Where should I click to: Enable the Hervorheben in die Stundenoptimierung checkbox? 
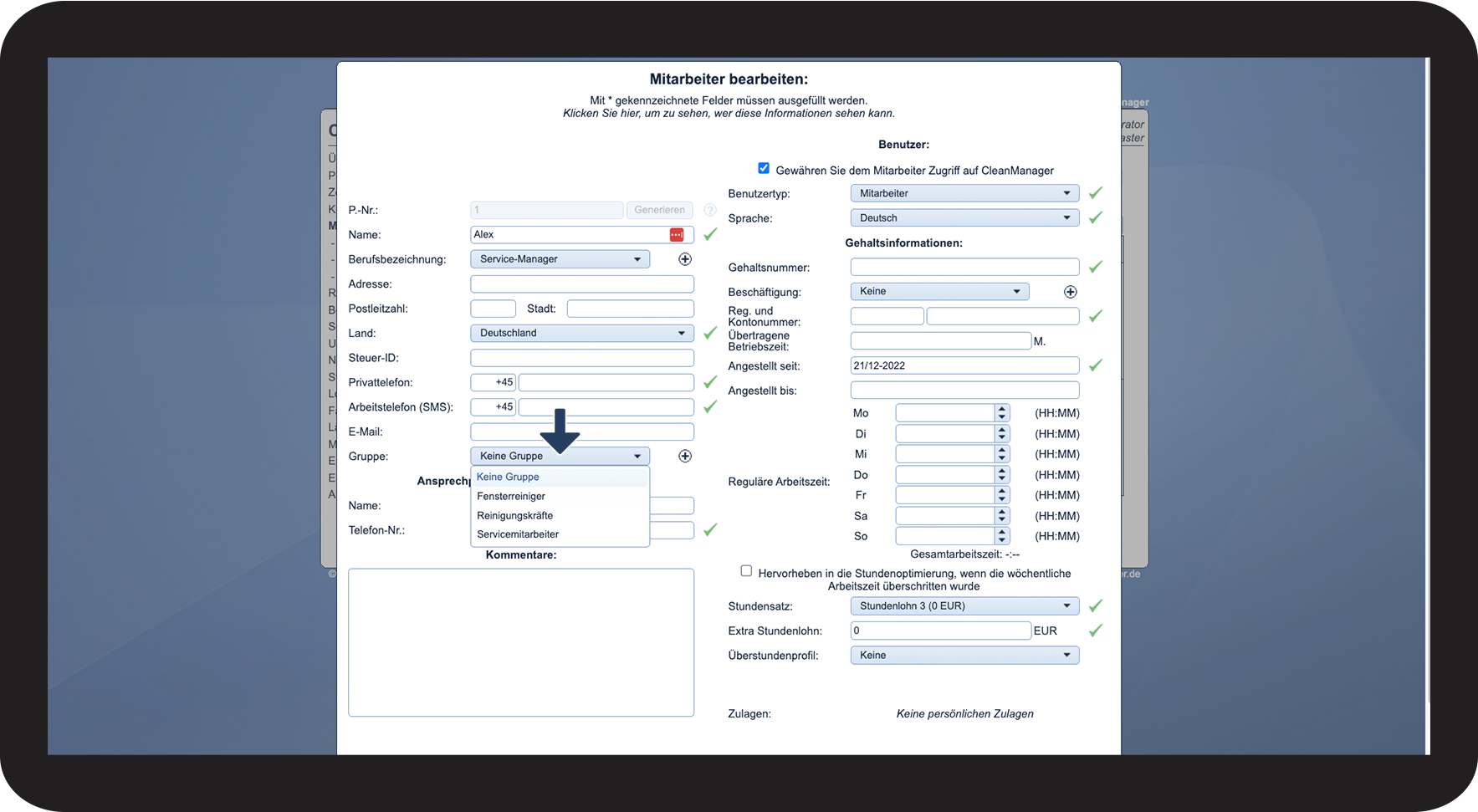746,571
